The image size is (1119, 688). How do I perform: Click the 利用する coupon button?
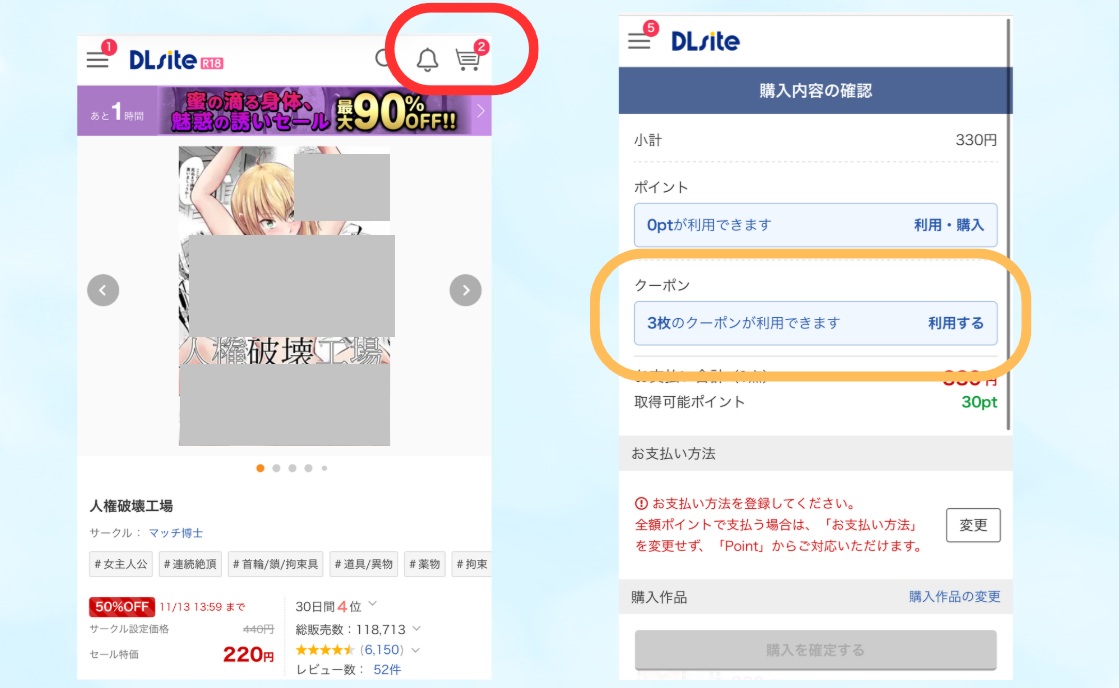pos(956,323)
